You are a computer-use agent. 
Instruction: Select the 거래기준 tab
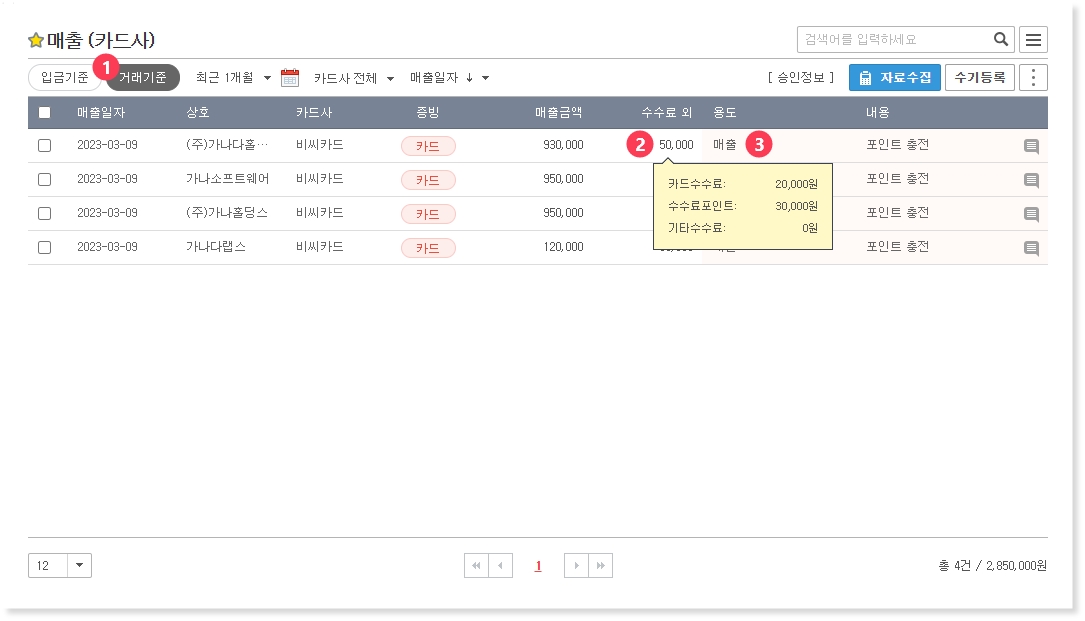[144, 78]
